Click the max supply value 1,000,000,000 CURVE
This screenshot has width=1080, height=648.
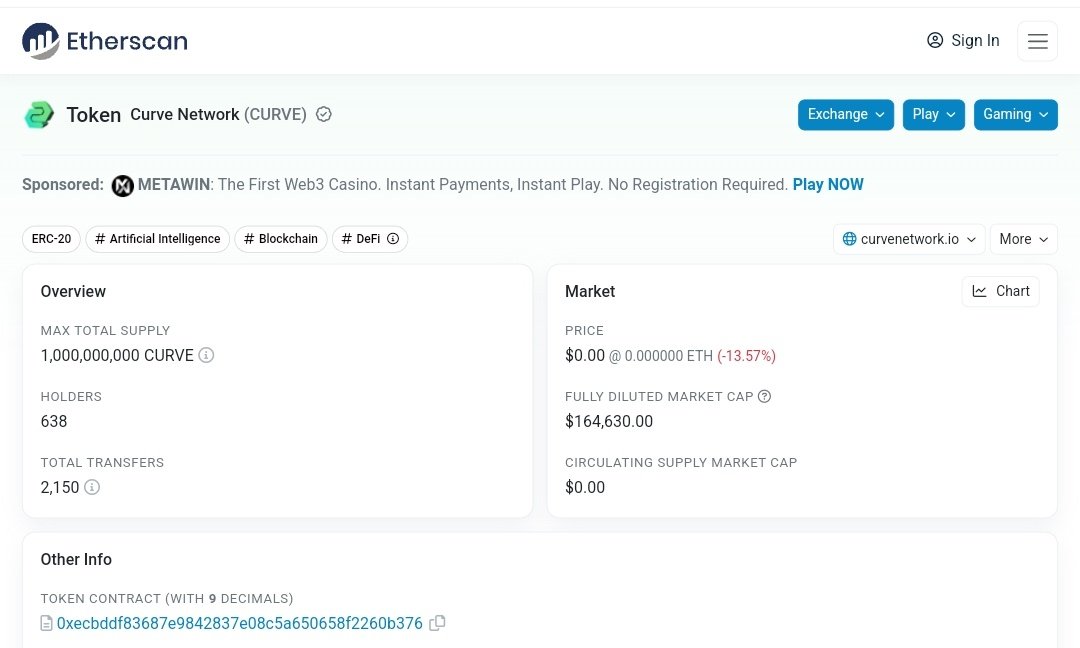click(x=117, y=355)
